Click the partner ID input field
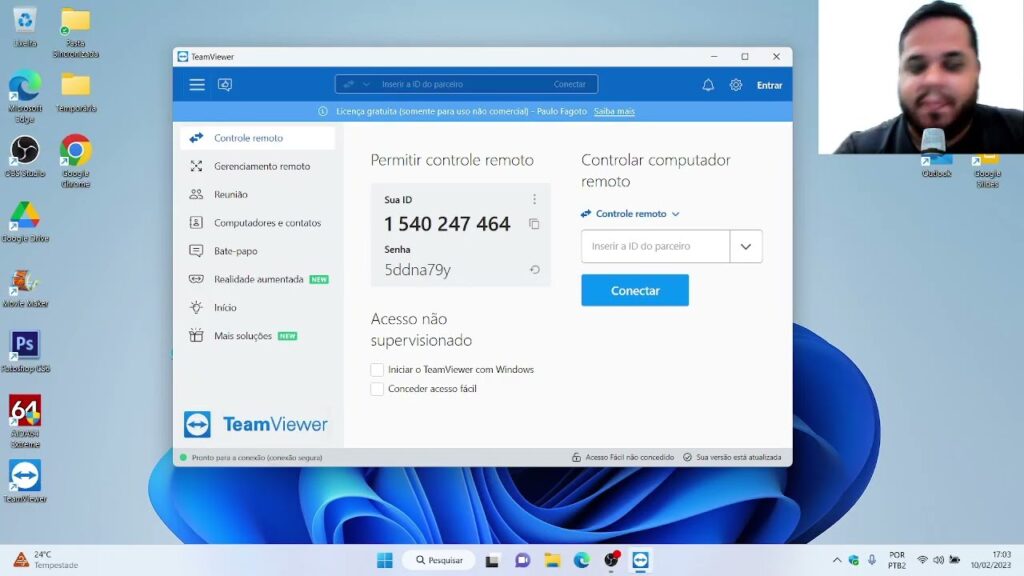Screen dimensions: 1024x576 tap(655, 246)
